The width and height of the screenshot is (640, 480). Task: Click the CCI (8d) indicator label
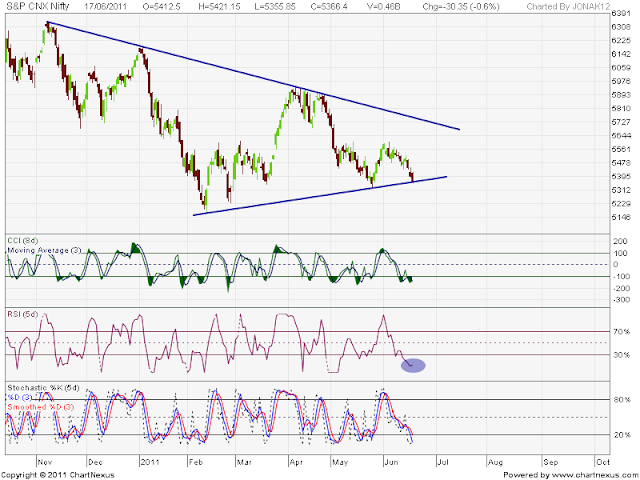coord(23,241)
